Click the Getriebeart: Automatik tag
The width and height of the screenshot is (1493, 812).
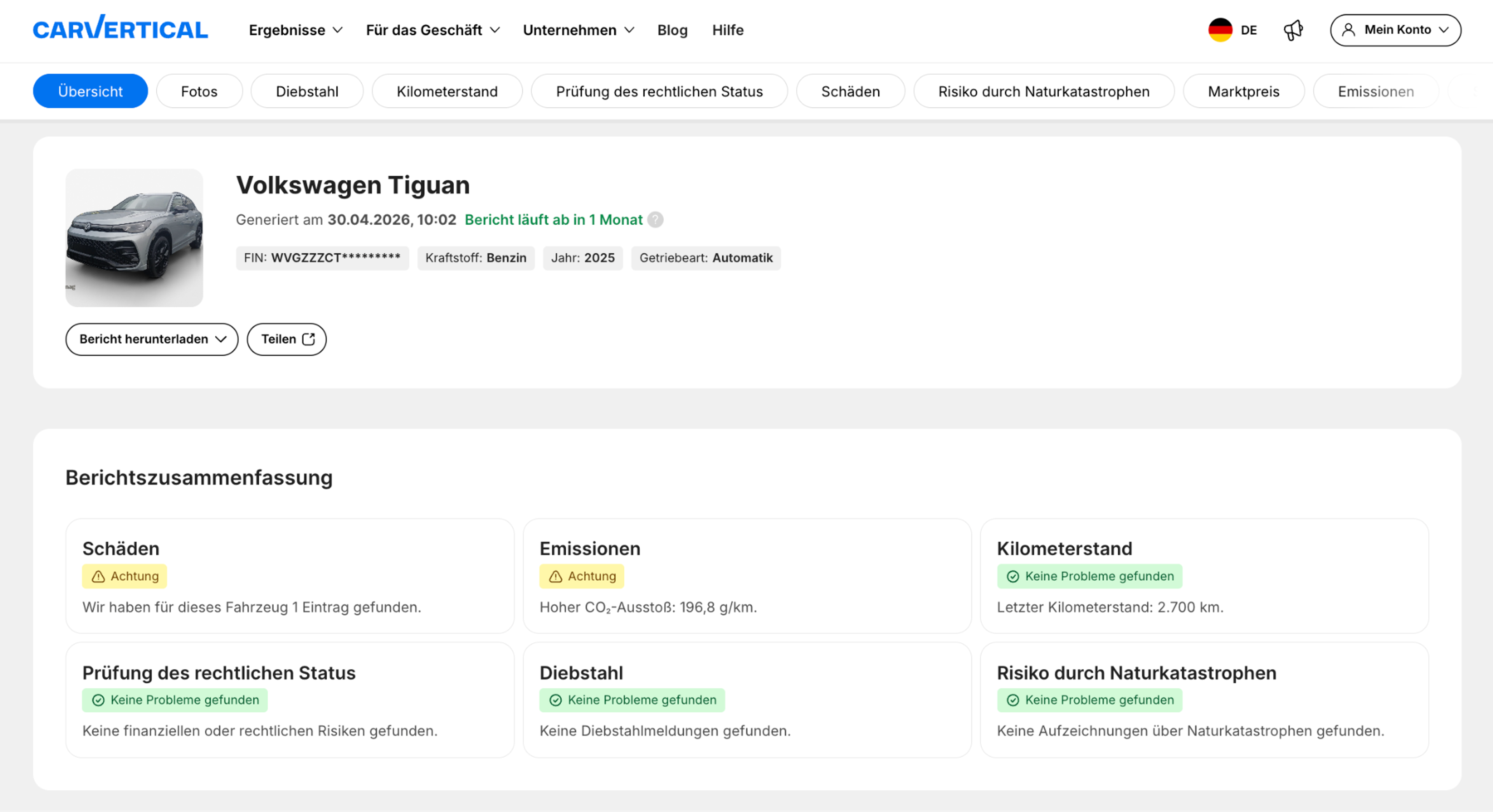coord(706,258)
